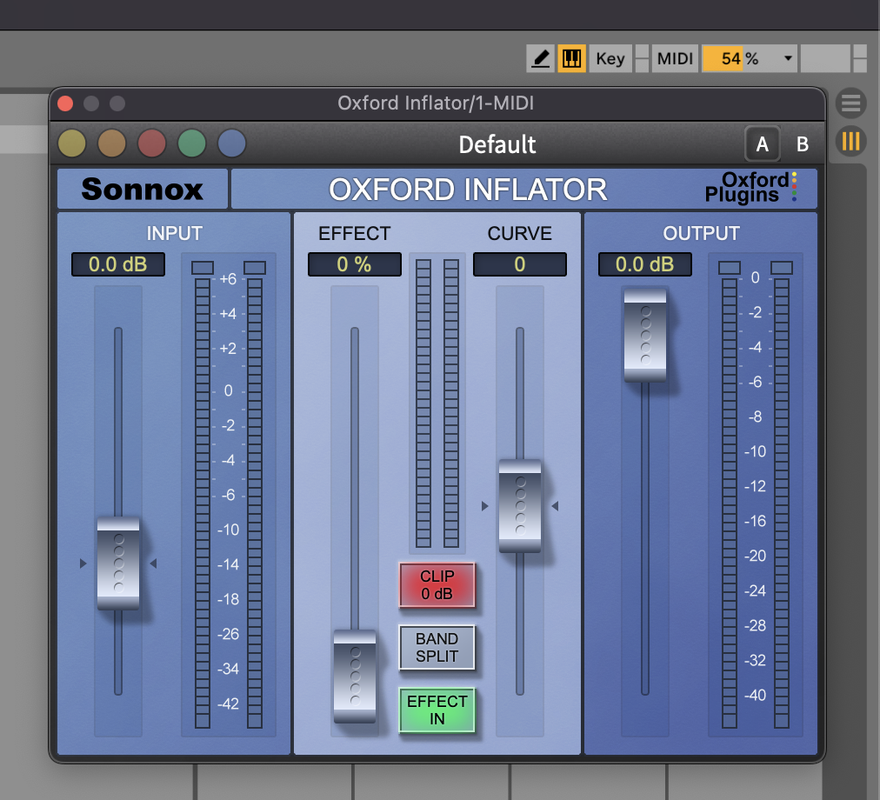
Task: Toggle the EFFECT IN button
Action: pos(437,710)
